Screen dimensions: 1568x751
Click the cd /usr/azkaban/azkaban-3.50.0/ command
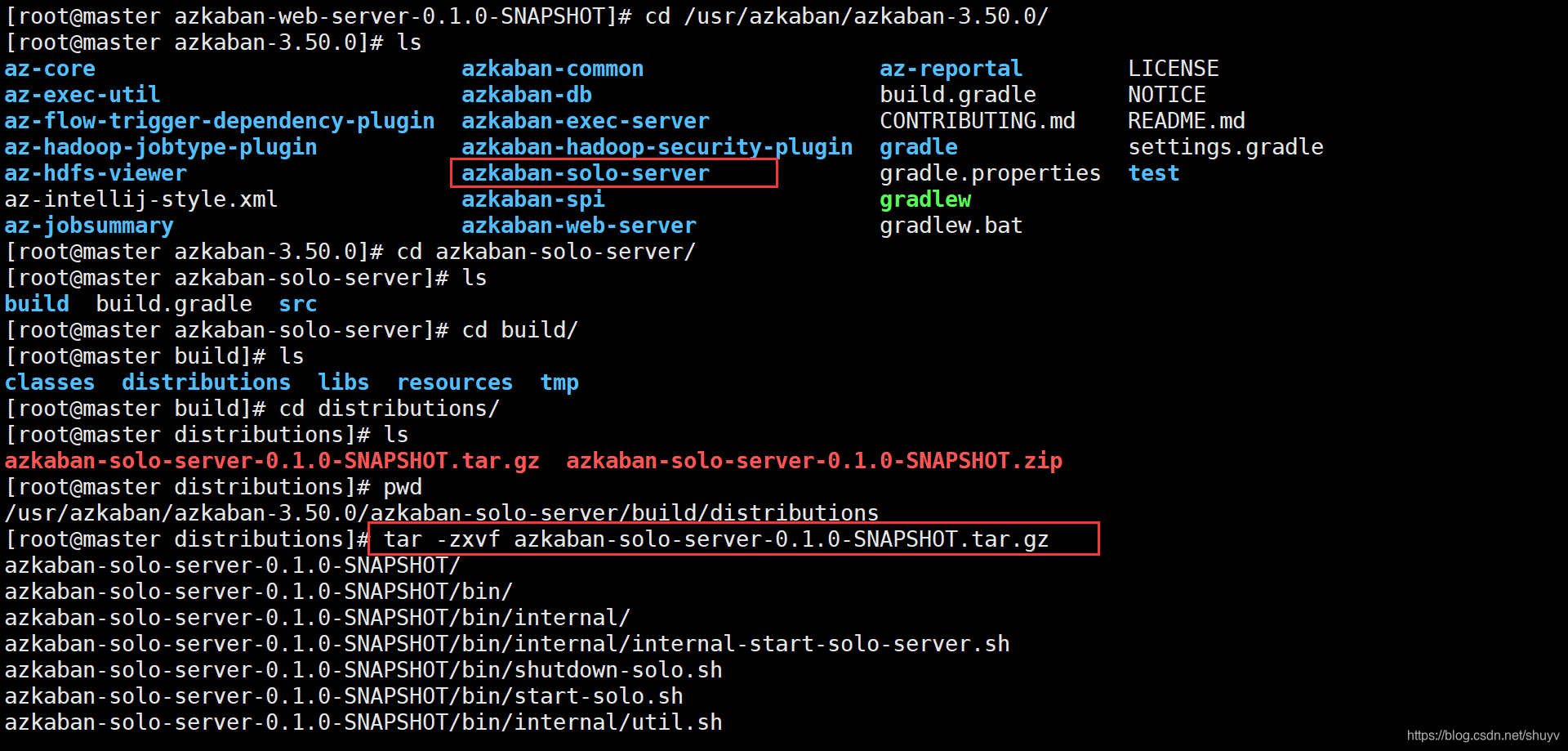(847, 16)
